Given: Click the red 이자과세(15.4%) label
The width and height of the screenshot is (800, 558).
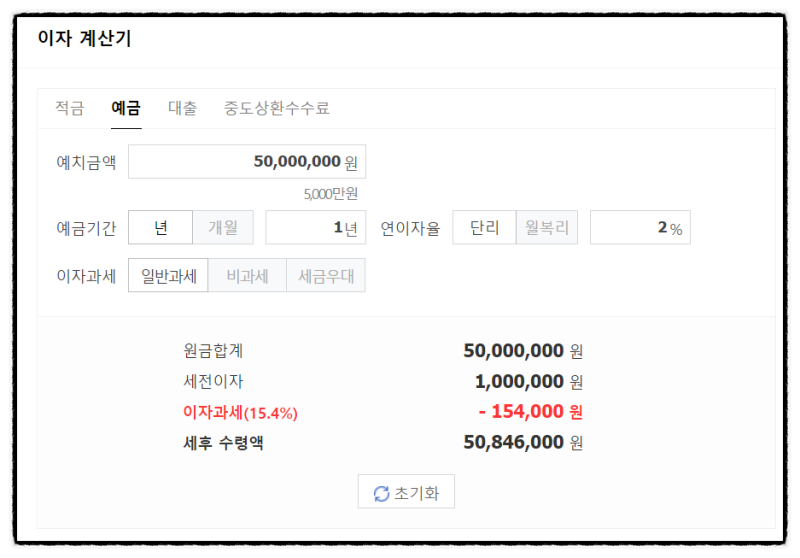Looking at the screenshot, I should pos(240,412).
